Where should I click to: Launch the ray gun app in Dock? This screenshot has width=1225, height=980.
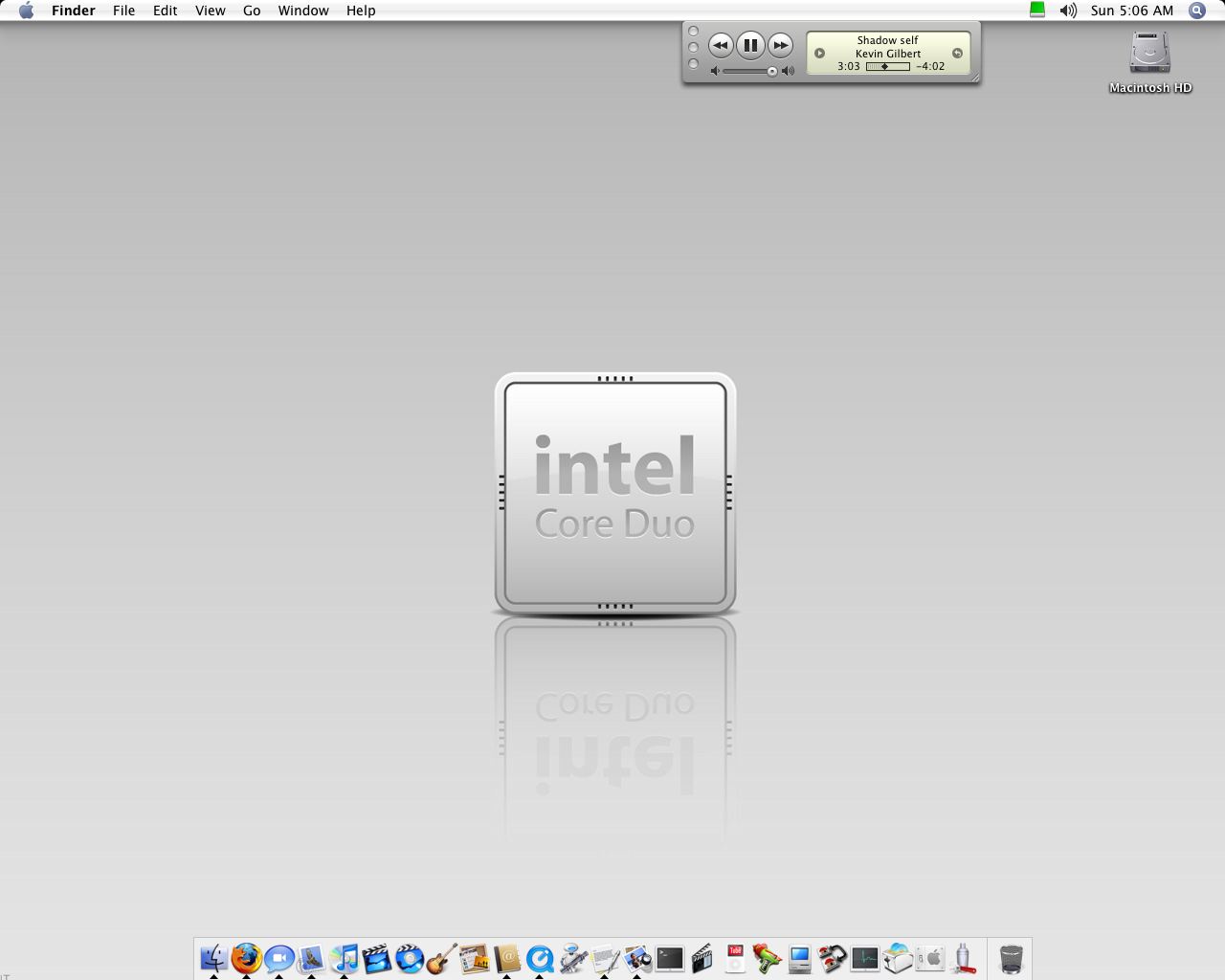pyautogui.click(x=767, y=957)
